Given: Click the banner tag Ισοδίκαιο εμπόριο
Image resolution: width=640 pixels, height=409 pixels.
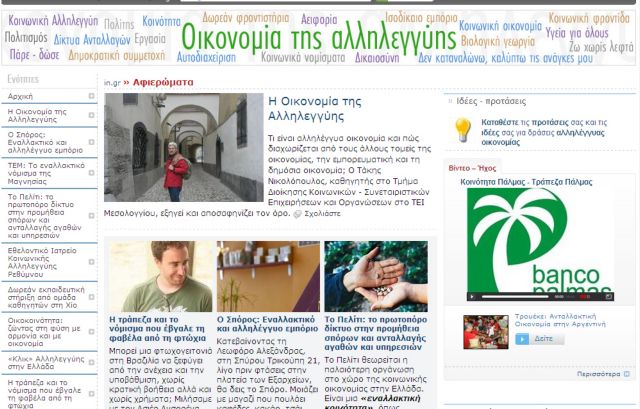Looking at the screenshot, I should (x=421, y=18).
